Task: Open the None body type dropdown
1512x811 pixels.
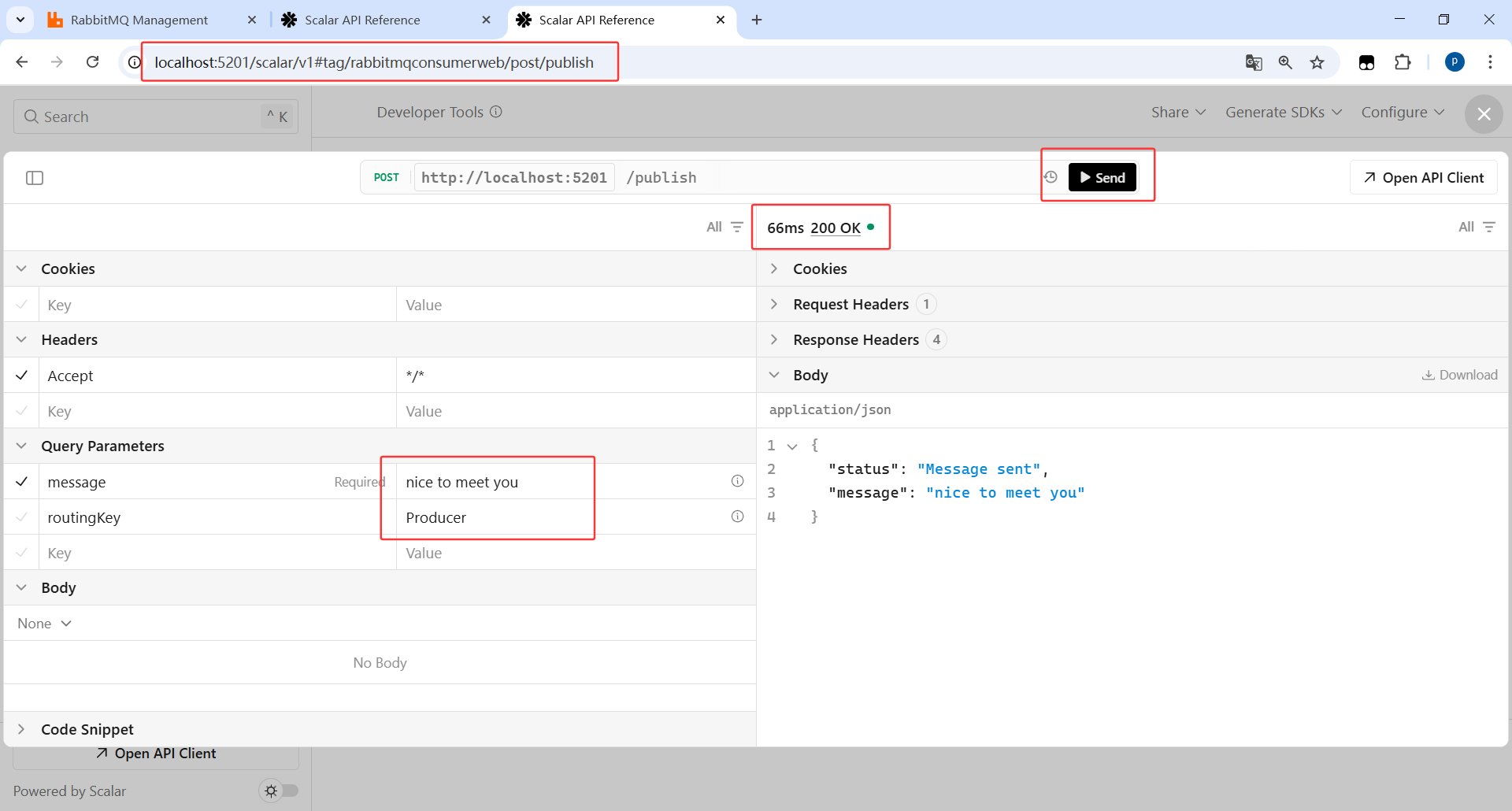Action: click(x=45, y=624)
